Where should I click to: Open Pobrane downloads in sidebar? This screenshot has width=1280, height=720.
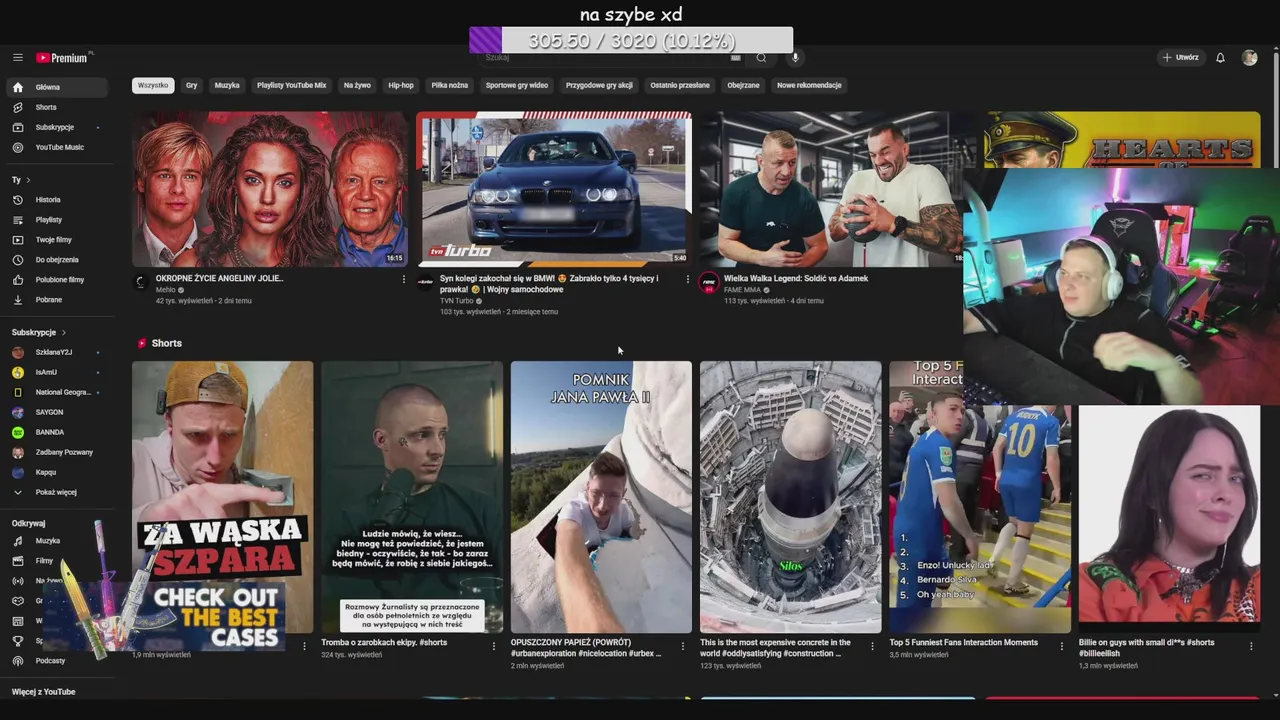coord(57,300)
